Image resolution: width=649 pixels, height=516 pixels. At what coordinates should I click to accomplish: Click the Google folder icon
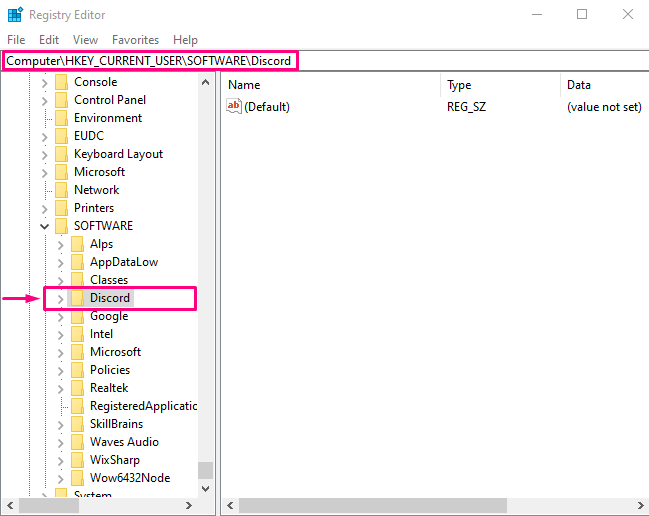tap(77, 316)
